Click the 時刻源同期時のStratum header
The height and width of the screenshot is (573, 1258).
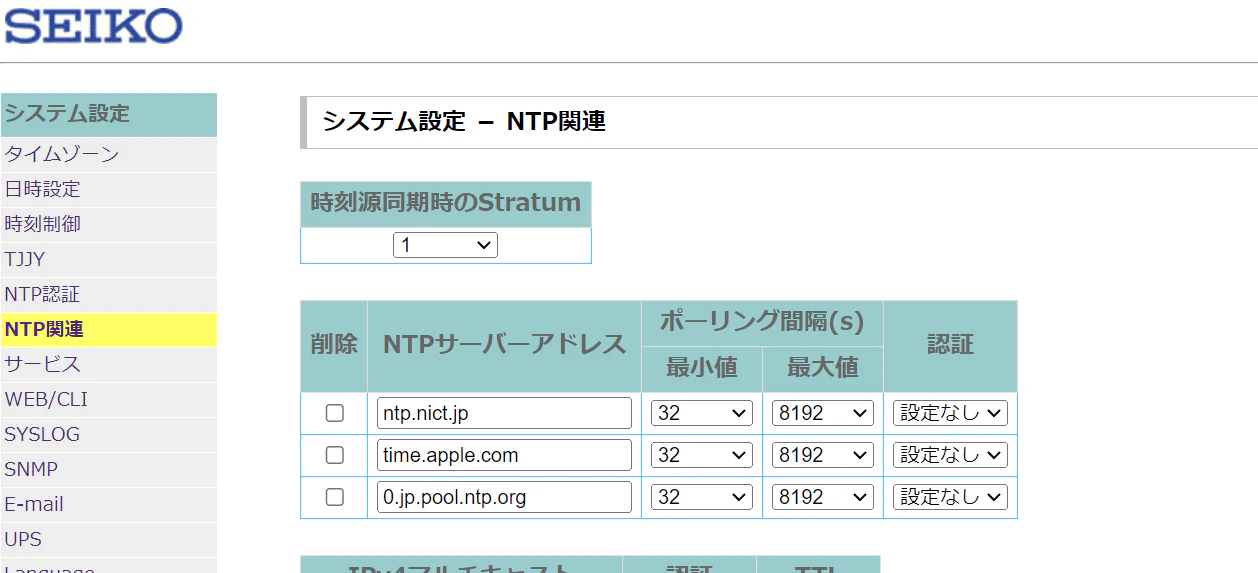[x=446, y=203]
